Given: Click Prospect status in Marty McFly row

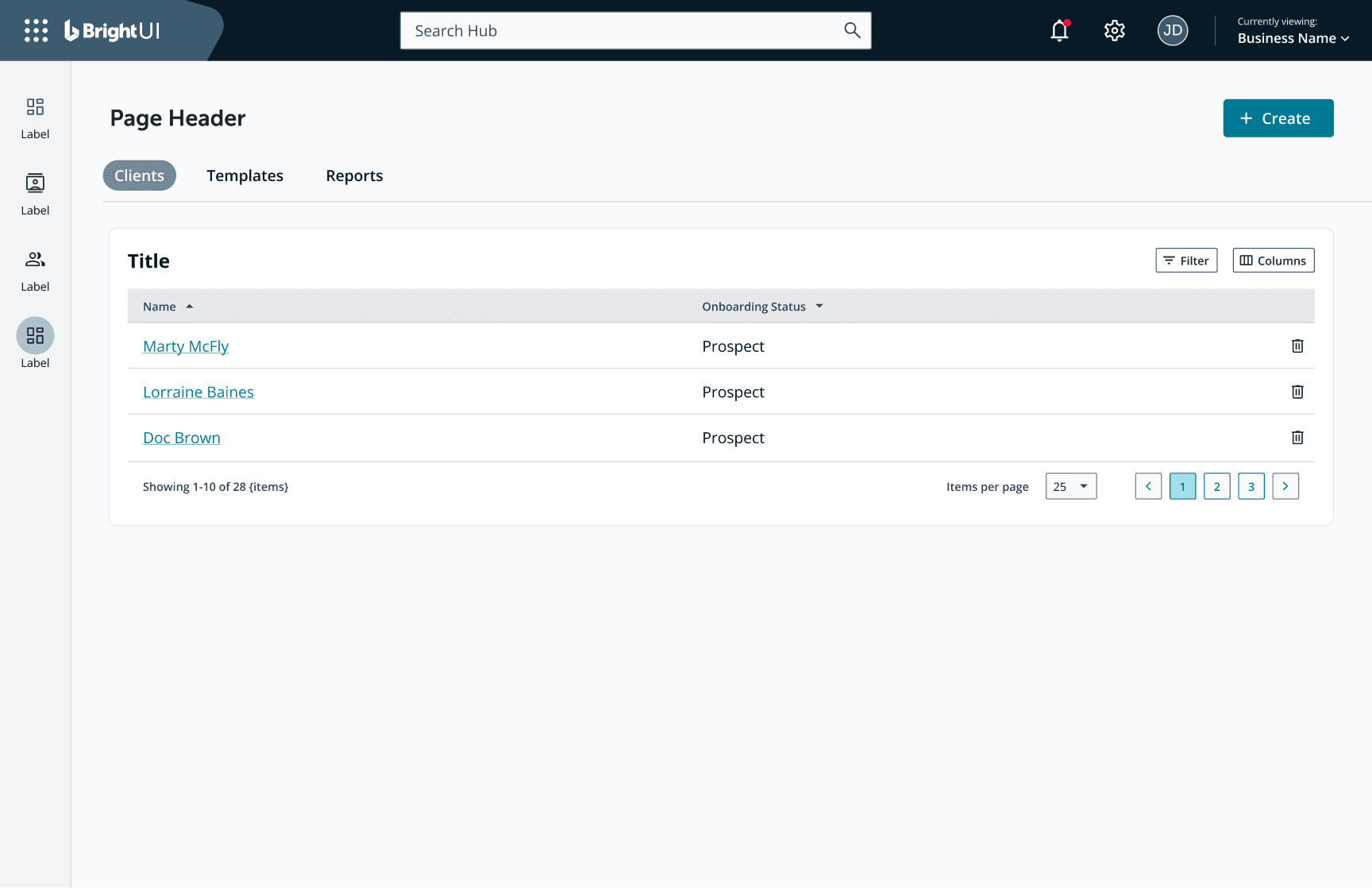Looking at the screenshot, I should pyautogui.click(x=733, y=346).
